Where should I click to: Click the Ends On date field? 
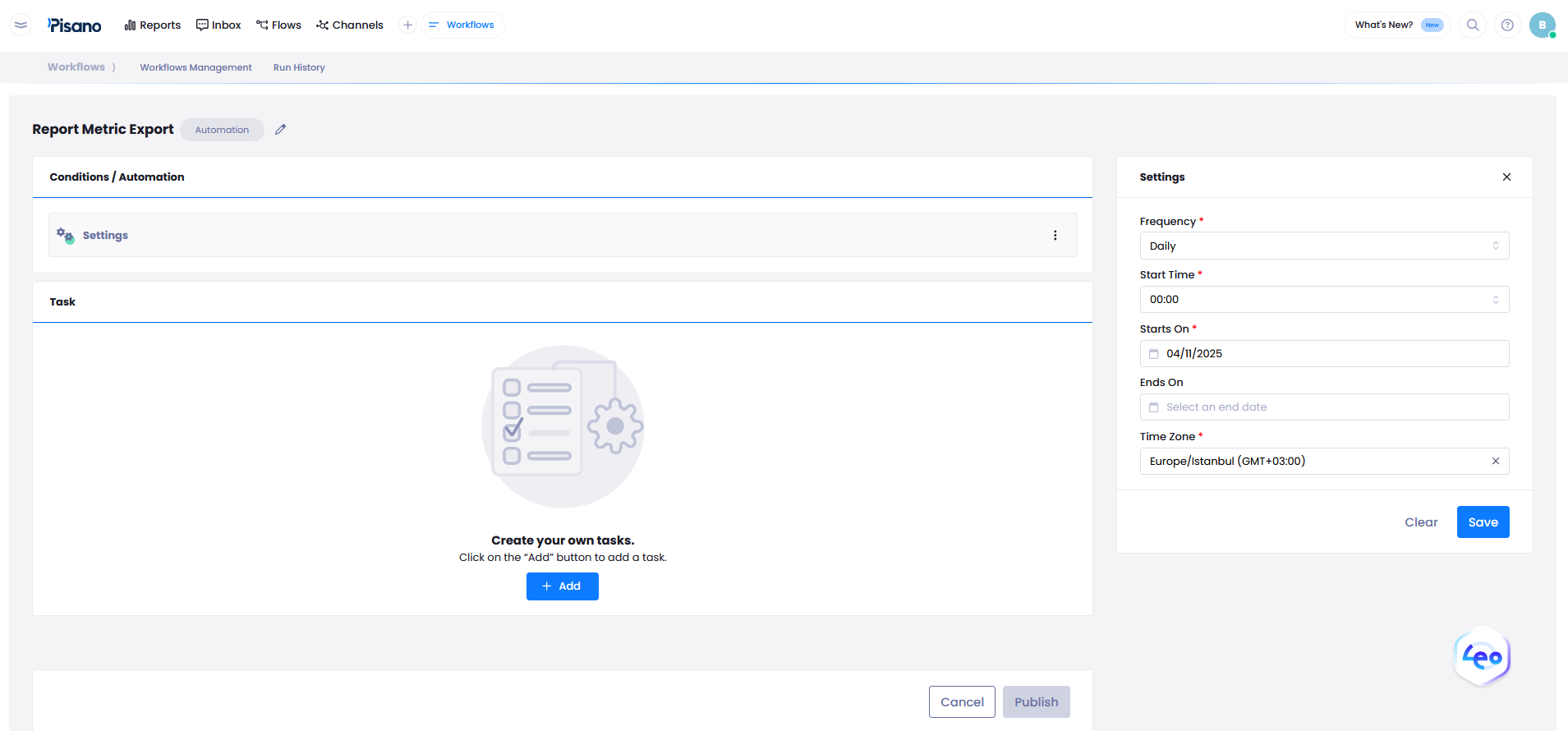(1323, 407)
